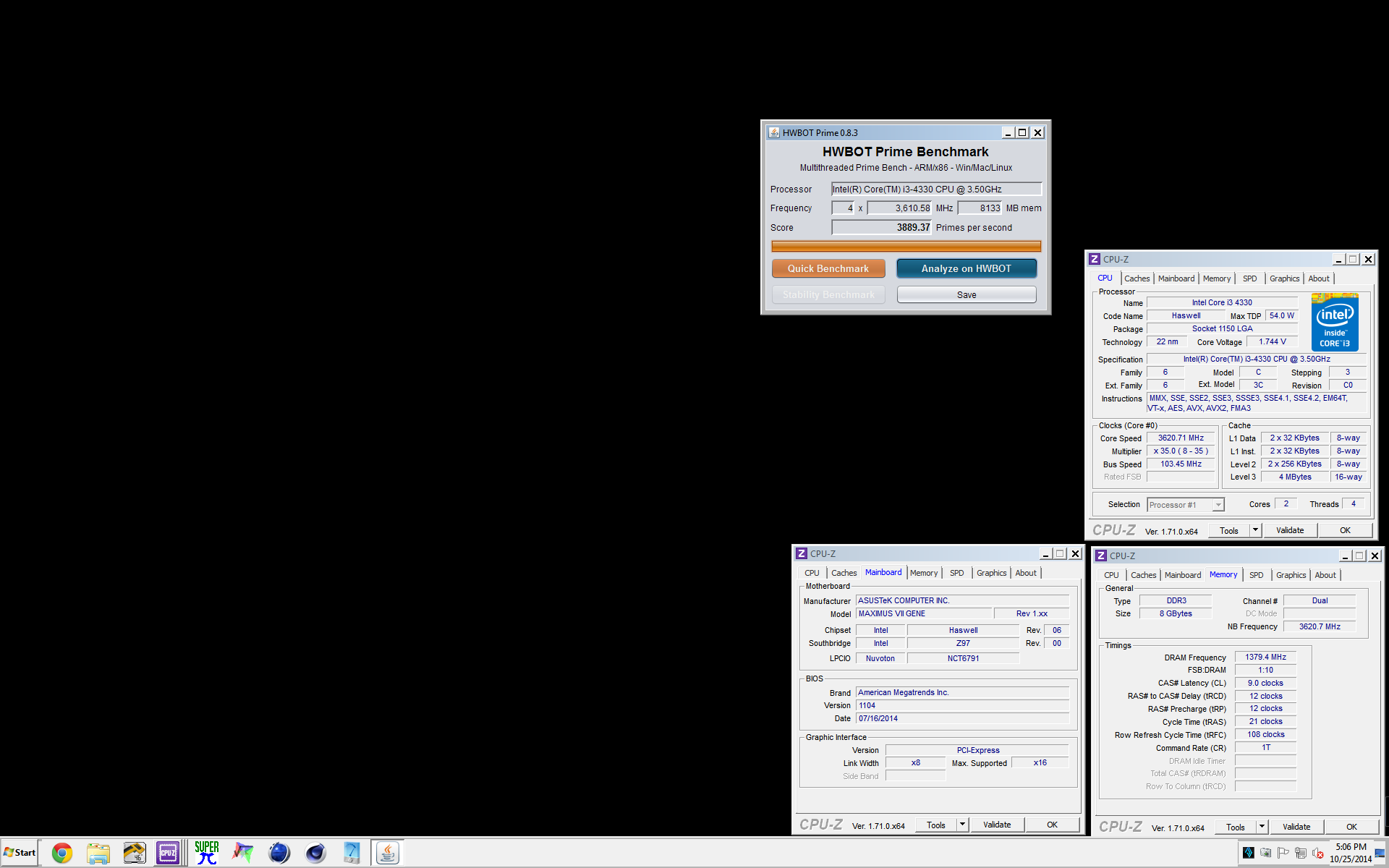1389x868 pixels.
Task: Launch Super Pi from the taskbar
Action: (207, 854)
